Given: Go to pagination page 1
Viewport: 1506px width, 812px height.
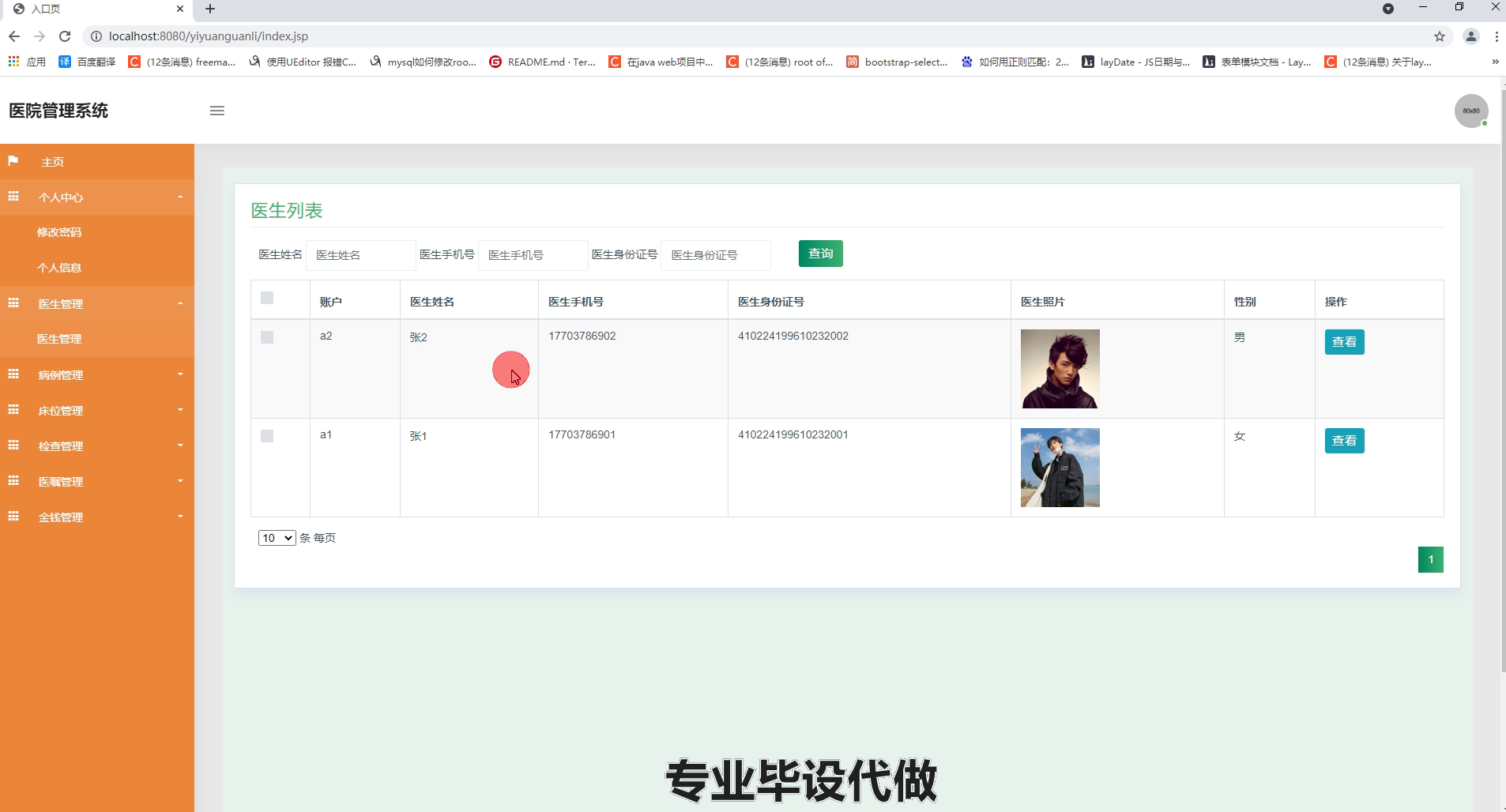Looking at the screenshot, I should (x=1431, y=559).
